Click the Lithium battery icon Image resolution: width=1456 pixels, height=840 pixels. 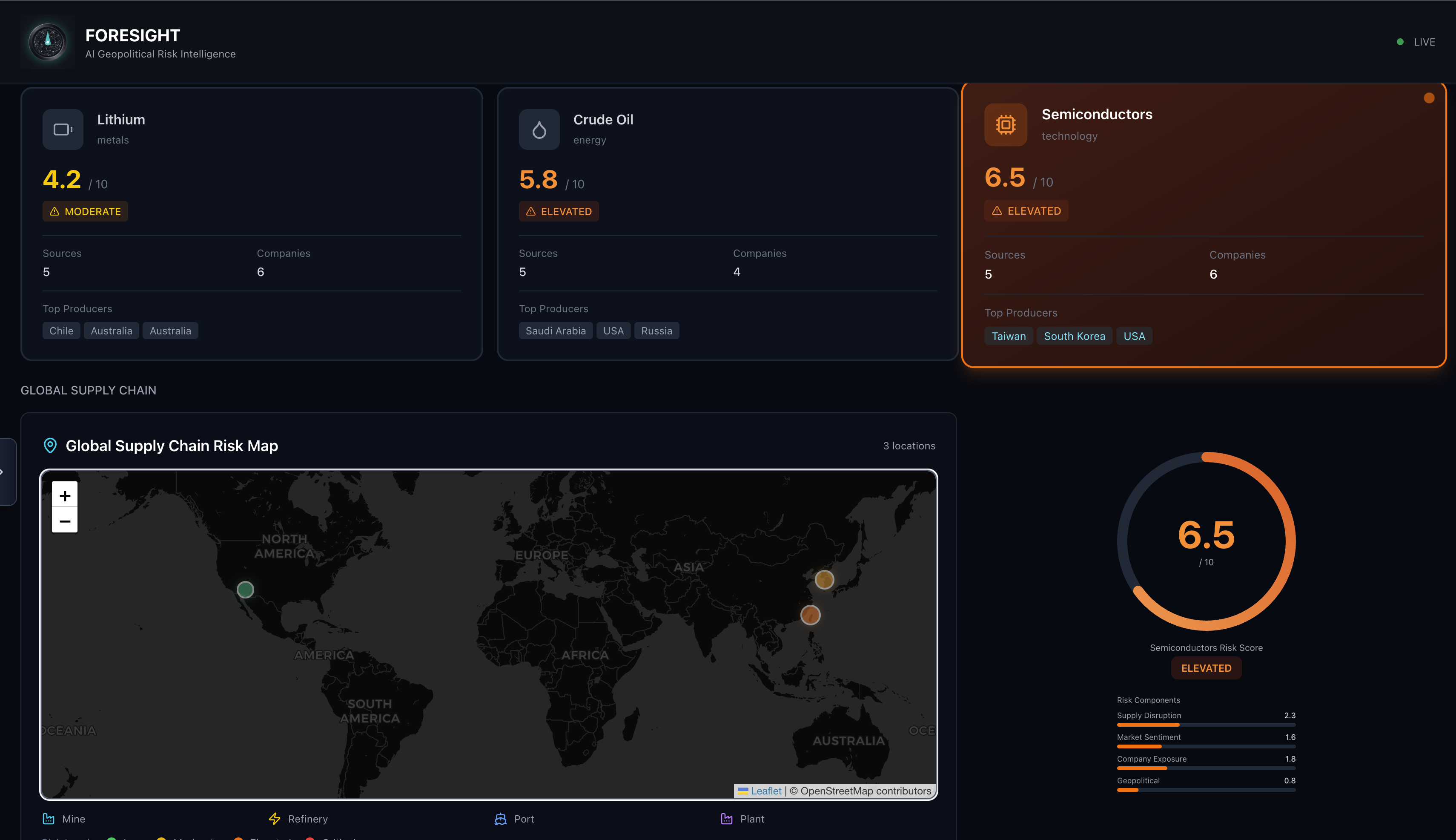click(x=63, y=130)
